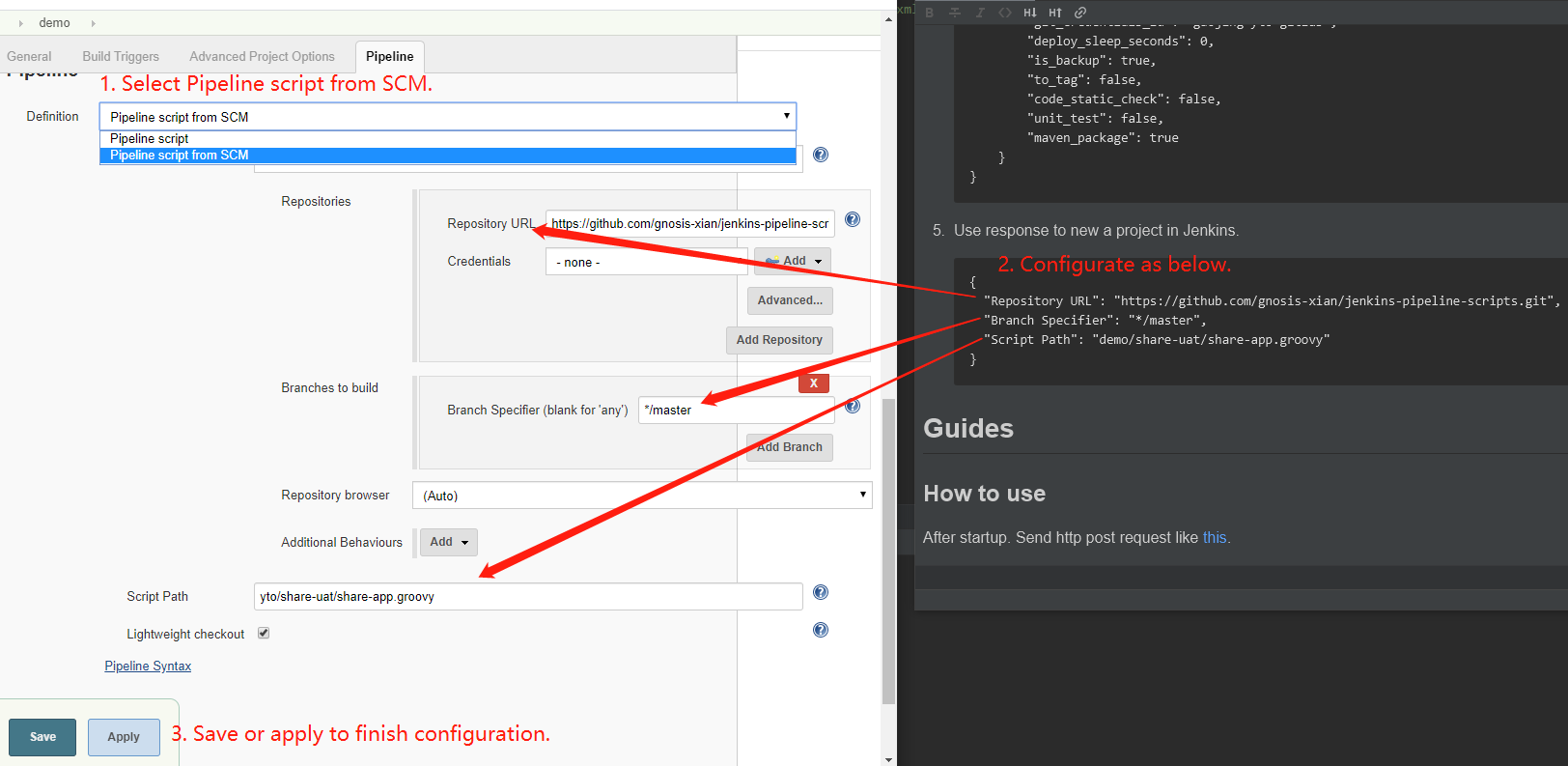The image size is (1568, 766).
Task: Click the Apply button
Action: pos(124,737)
